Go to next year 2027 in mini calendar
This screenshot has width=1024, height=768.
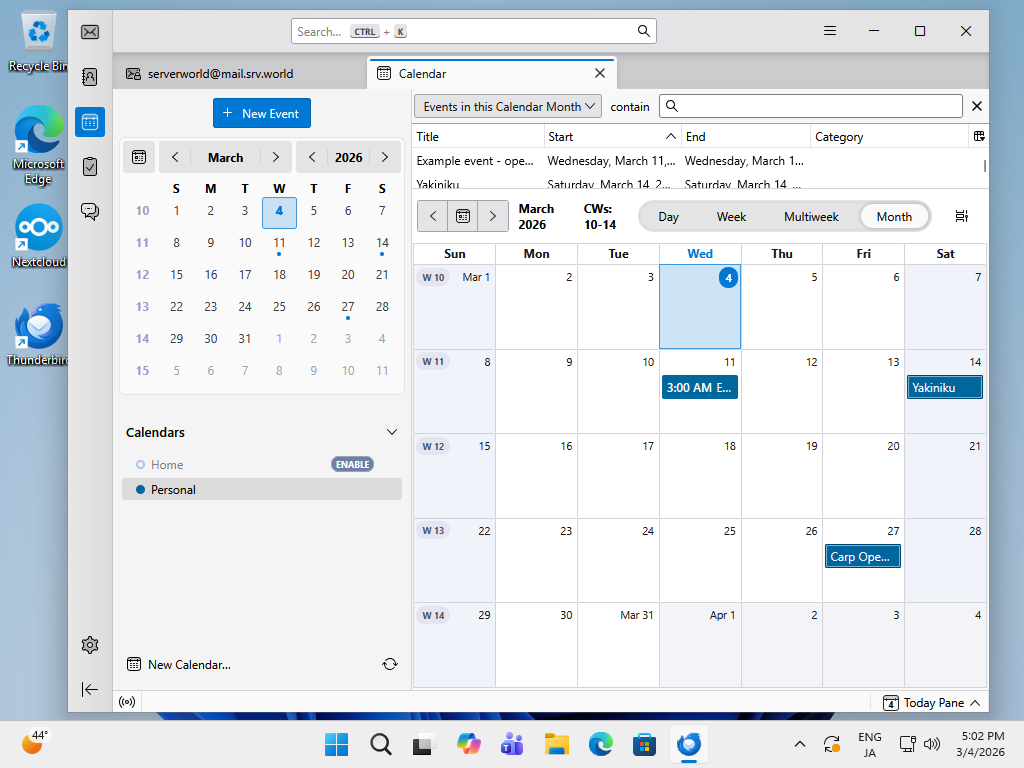click(x=385, y=157)
